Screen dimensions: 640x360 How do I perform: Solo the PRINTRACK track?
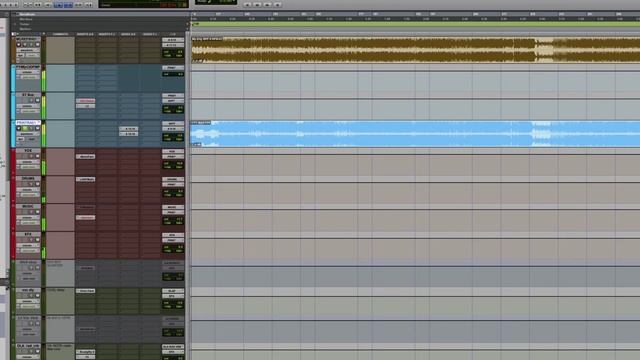point(31,128)
